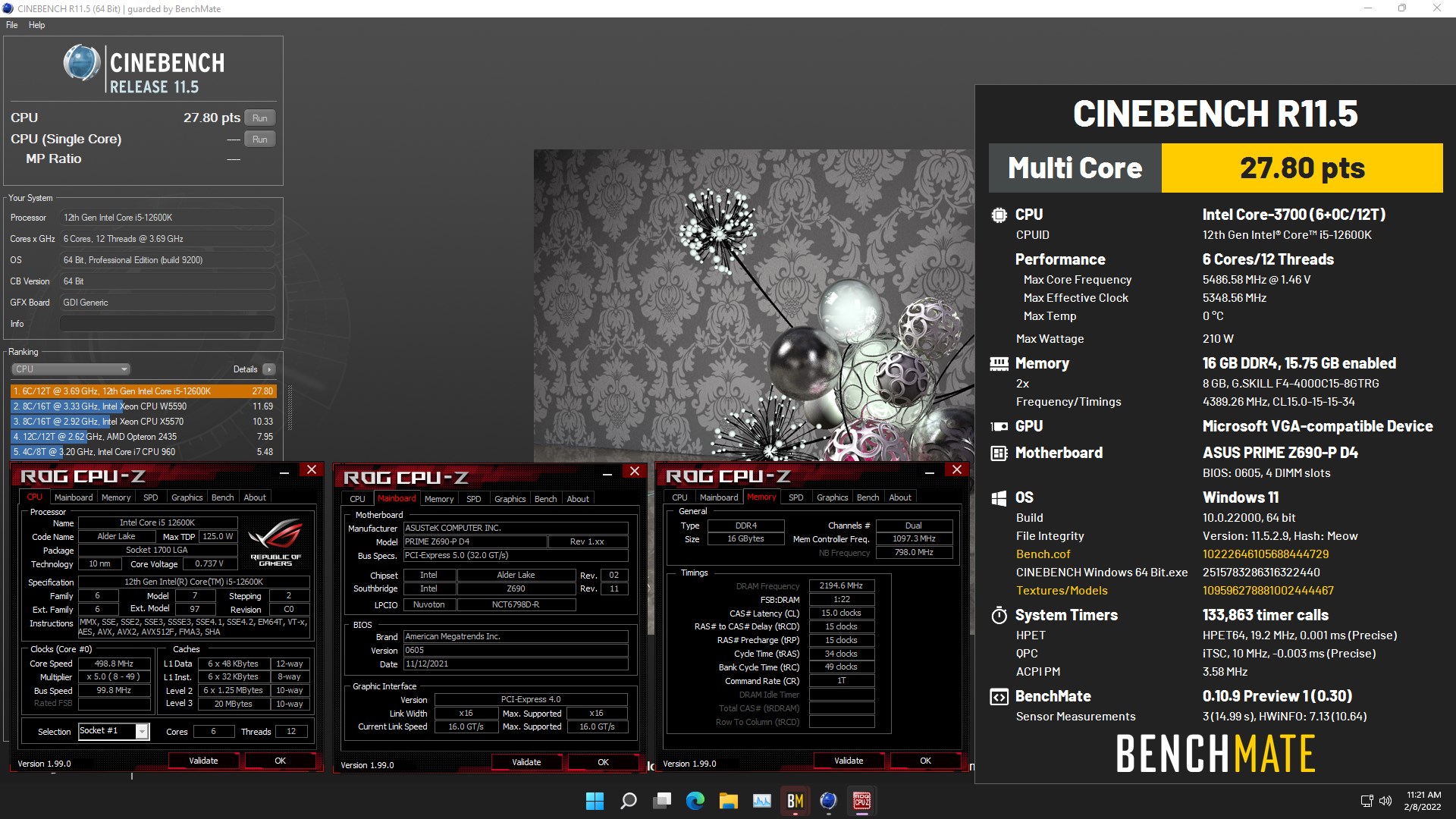The height and width of the screenshot is (819, 1456).
Task: Click the Bench.cof hash link
Action: click(x=1265, y=554)
